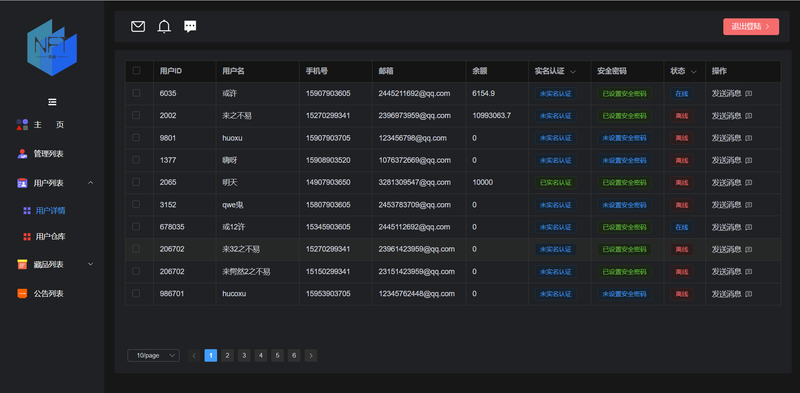Click the 用户详情 grid icon
The height and width of the screenshot is (393, 800).
27,210
